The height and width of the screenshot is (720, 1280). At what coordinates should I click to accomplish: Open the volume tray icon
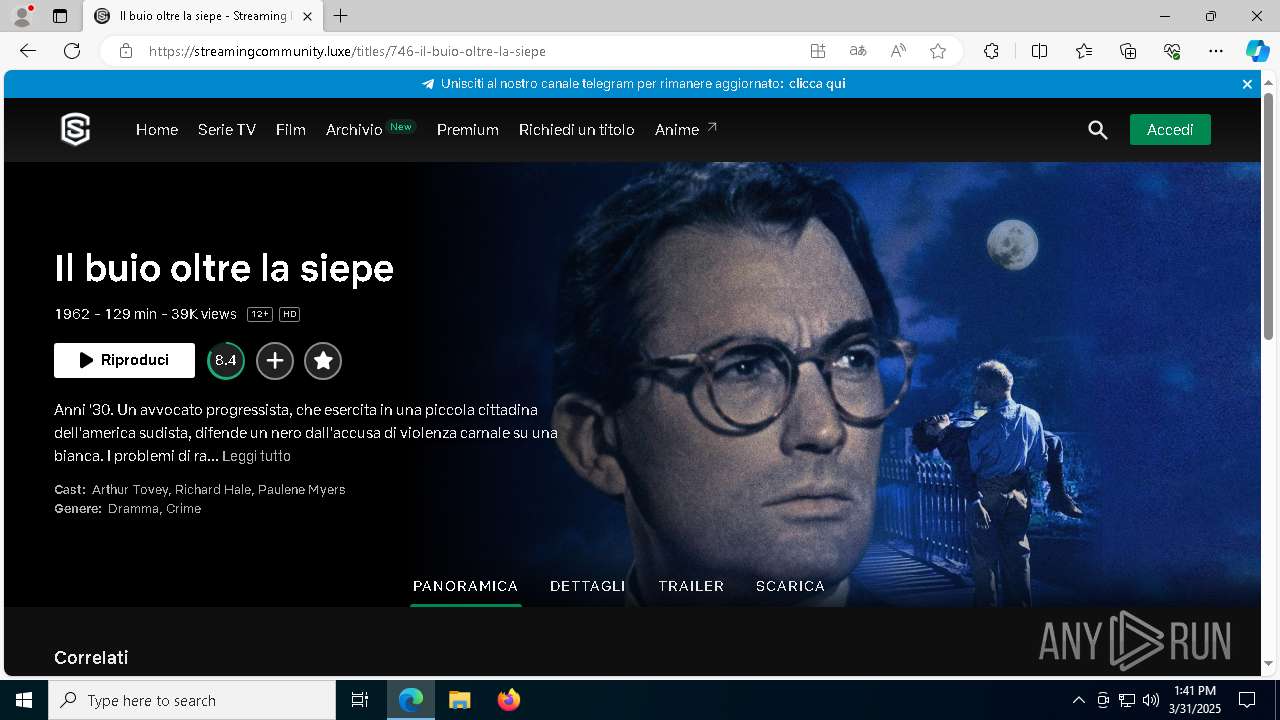point(1151,700)
